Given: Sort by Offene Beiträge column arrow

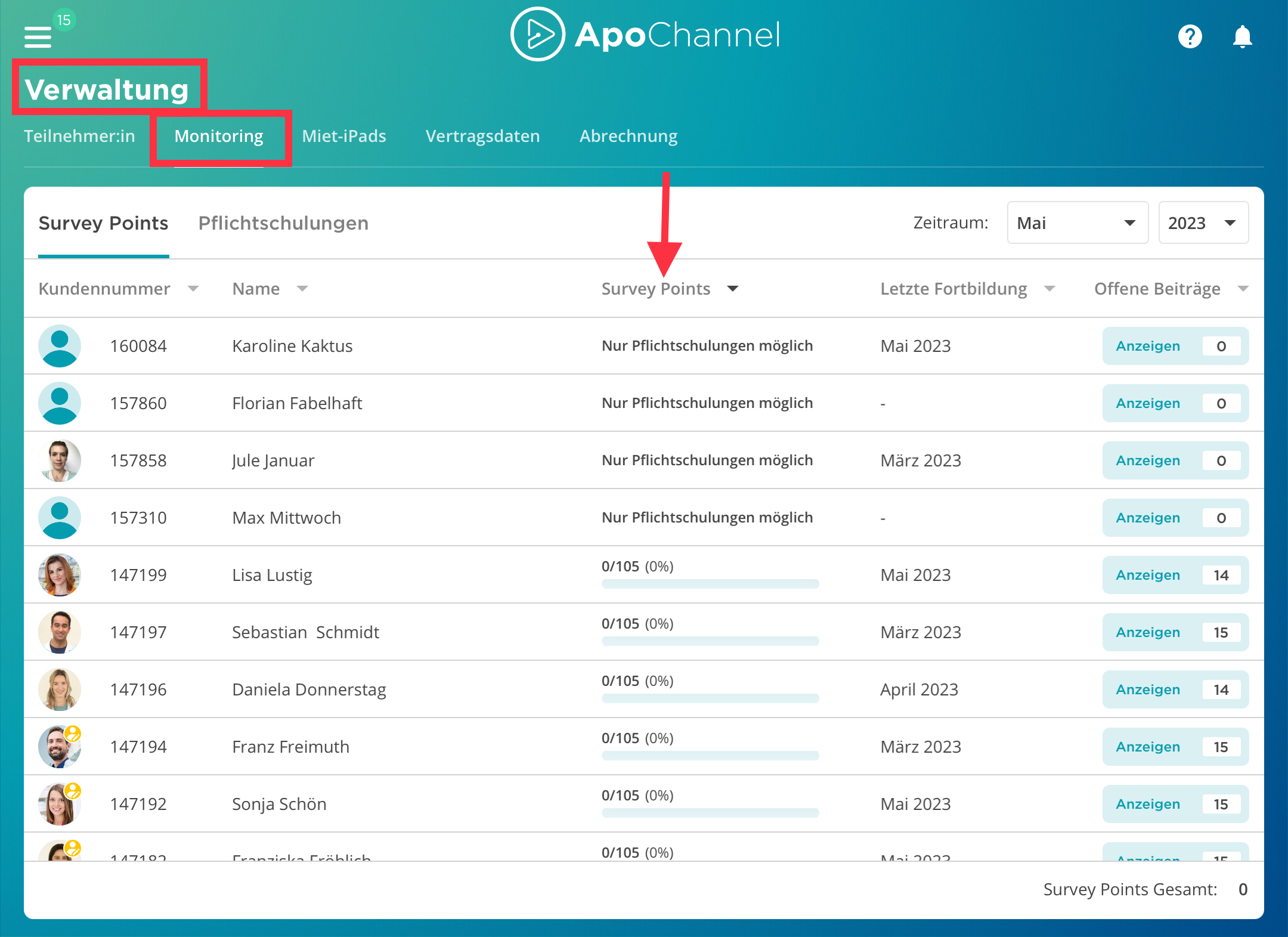Looking at the screenshot, I should pyautogui.click(x=1243, y=289).
